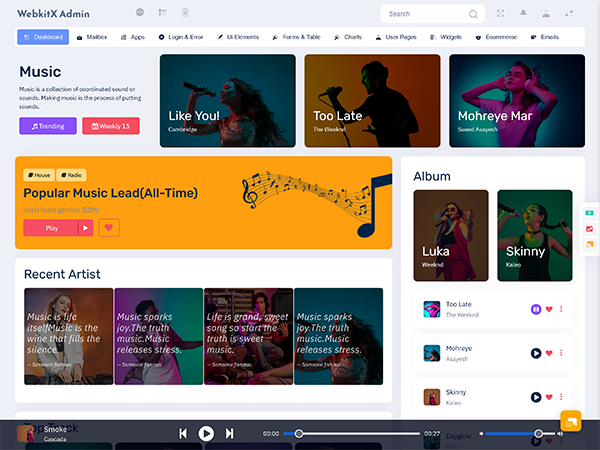Open more options for Too Late track
The image size is (600, 450).
pyautogui.click(x=561, y=309)
